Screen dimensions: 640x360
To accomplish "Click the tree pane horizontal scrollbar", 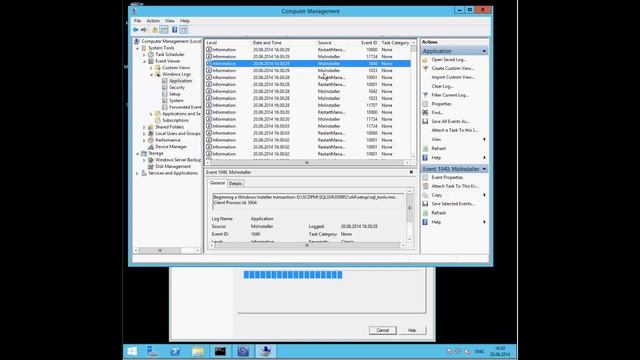I will click(x=167, y=250).
